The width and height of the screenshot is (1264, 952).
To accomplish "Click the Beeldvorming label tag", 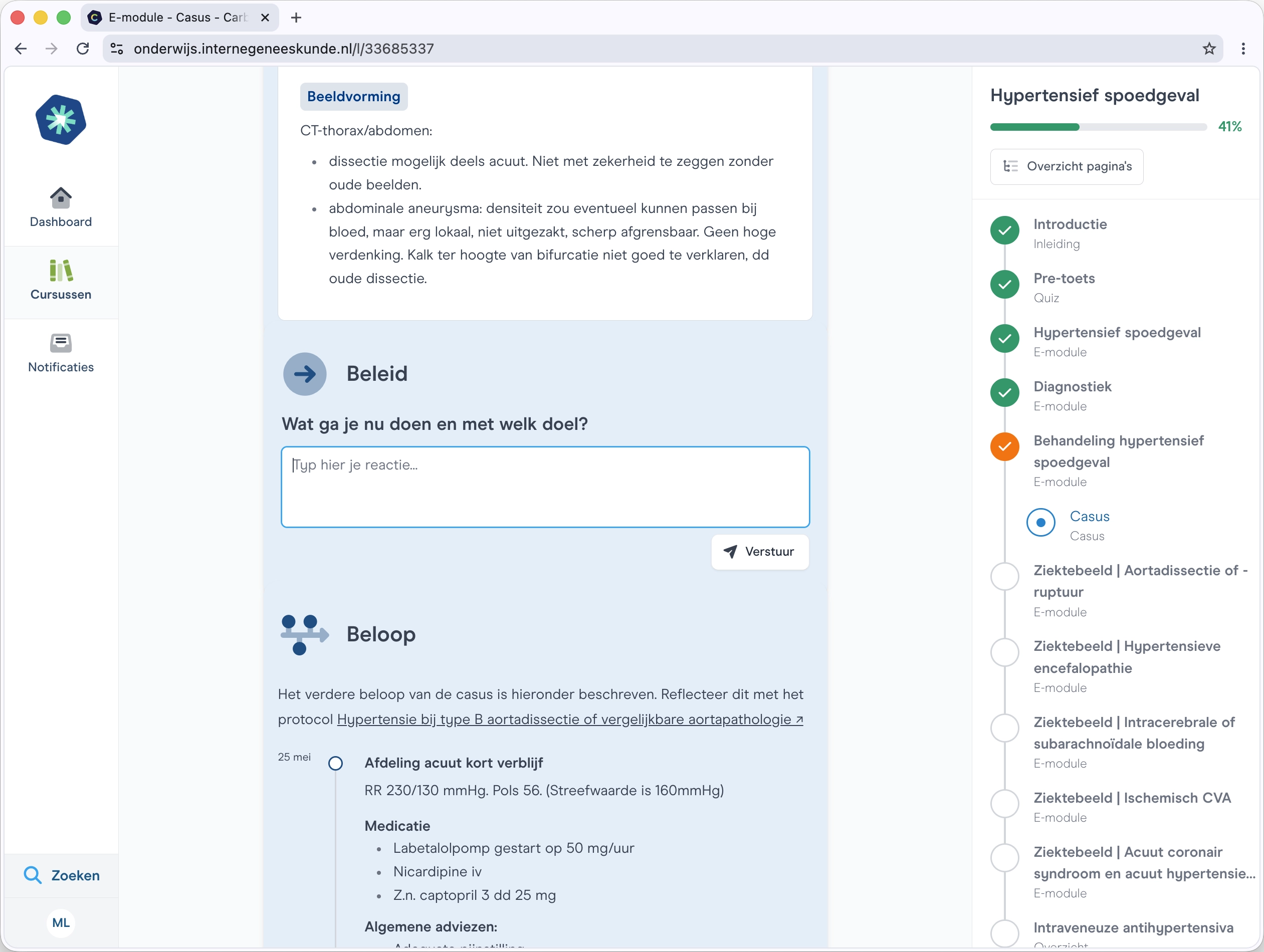I will 354,97.
